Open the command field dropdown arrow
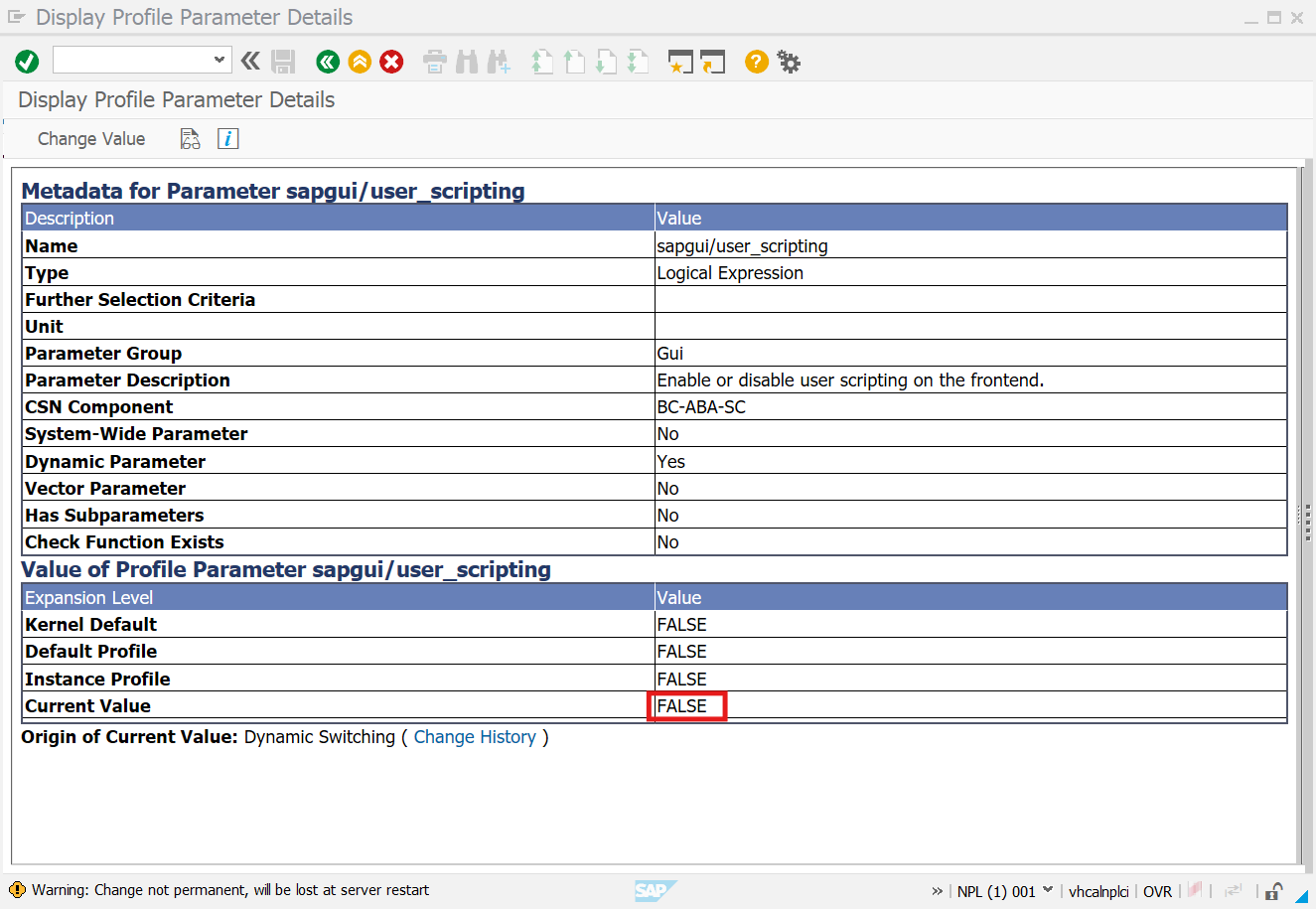Screen dimensions: 1316x909 (x=219, y=60)
